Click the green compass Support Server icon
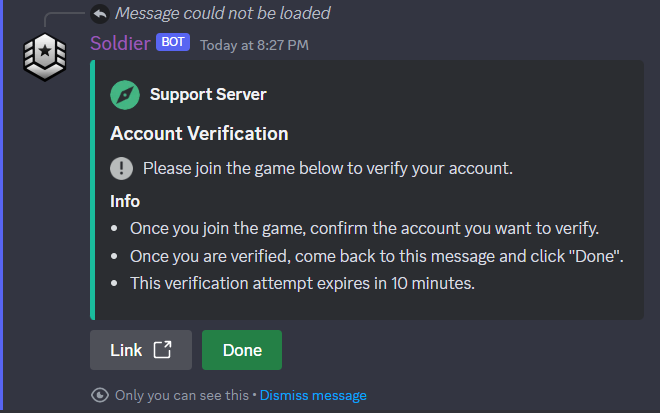This screenshot has width=660, height=413. 124,95
